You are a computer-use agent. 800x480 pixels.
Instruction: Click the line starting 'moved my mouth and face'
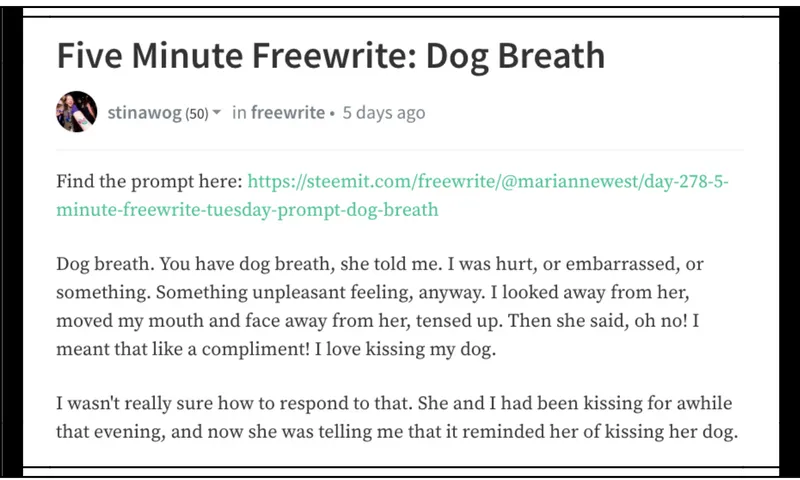(x=378, y=321)
